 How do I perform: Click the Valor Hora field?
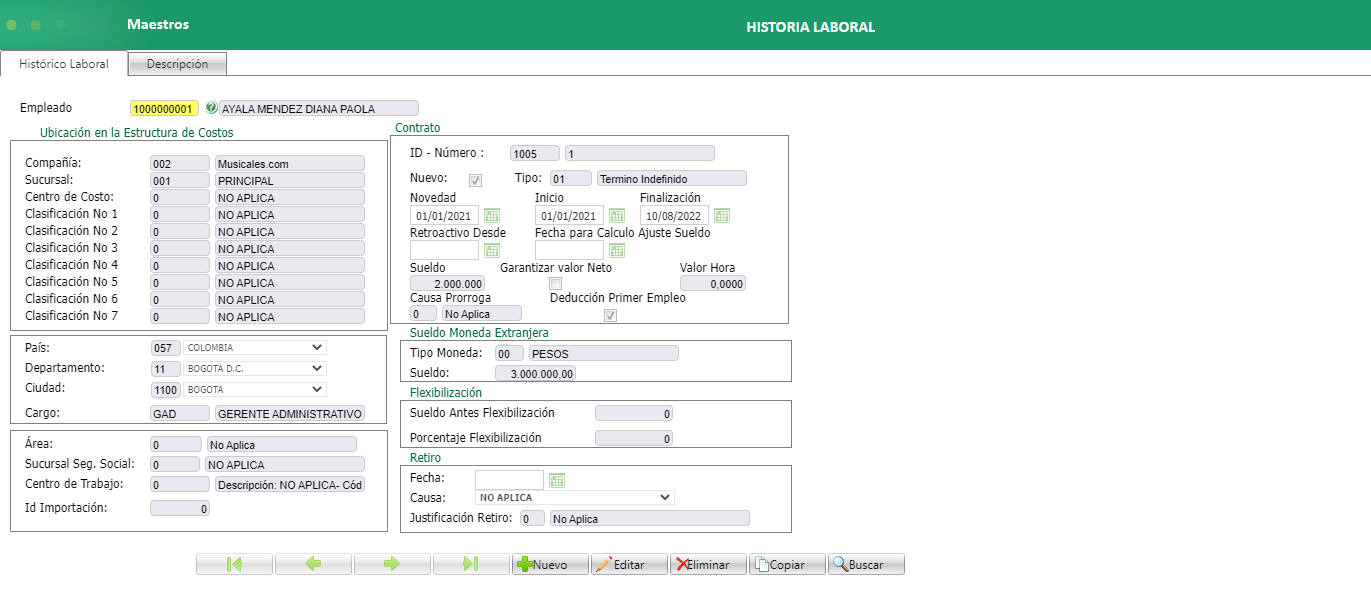pyautogui.click(x=713, y=284)
